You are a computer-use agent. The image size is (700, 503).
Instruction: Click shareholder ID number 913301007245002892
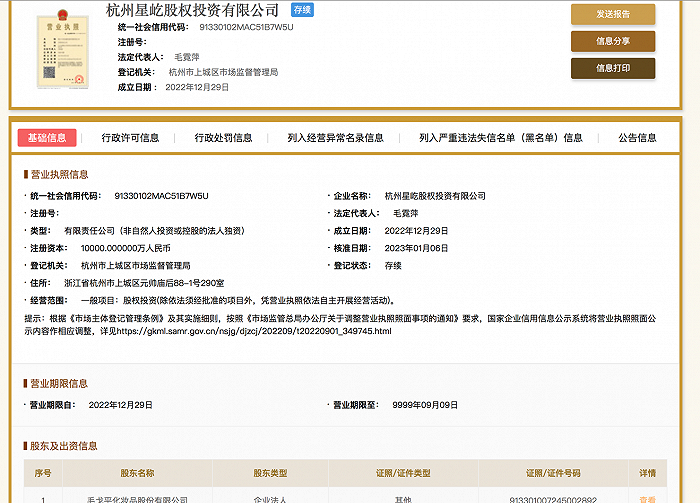(553, 499)
